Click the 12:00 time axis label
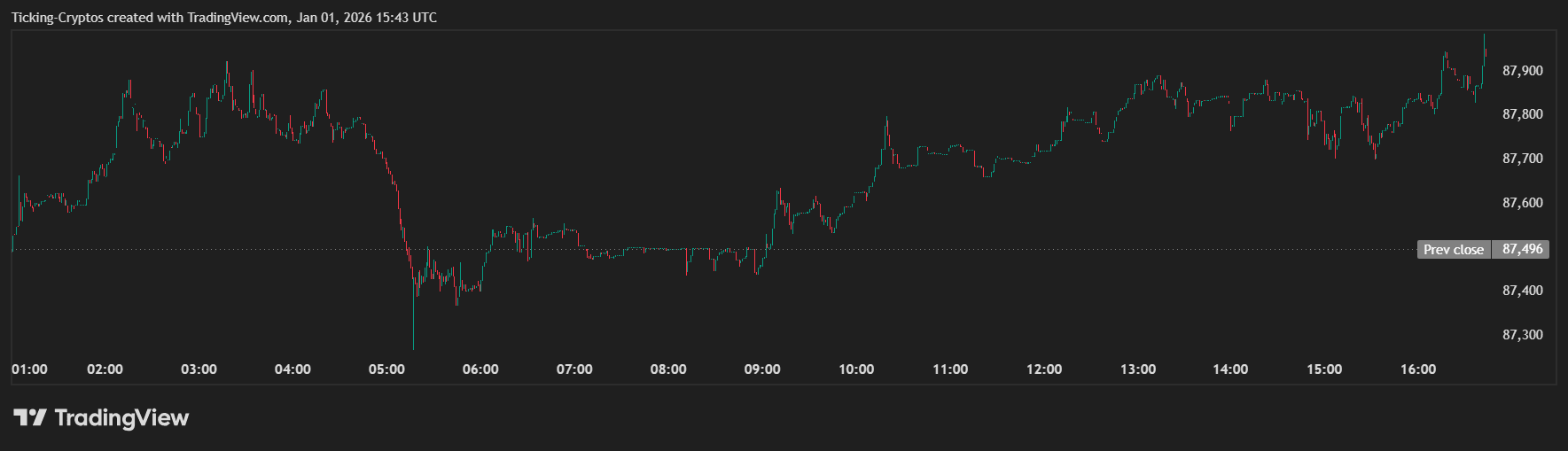Screen dimensions: 1568x451 click(1044, 369)
